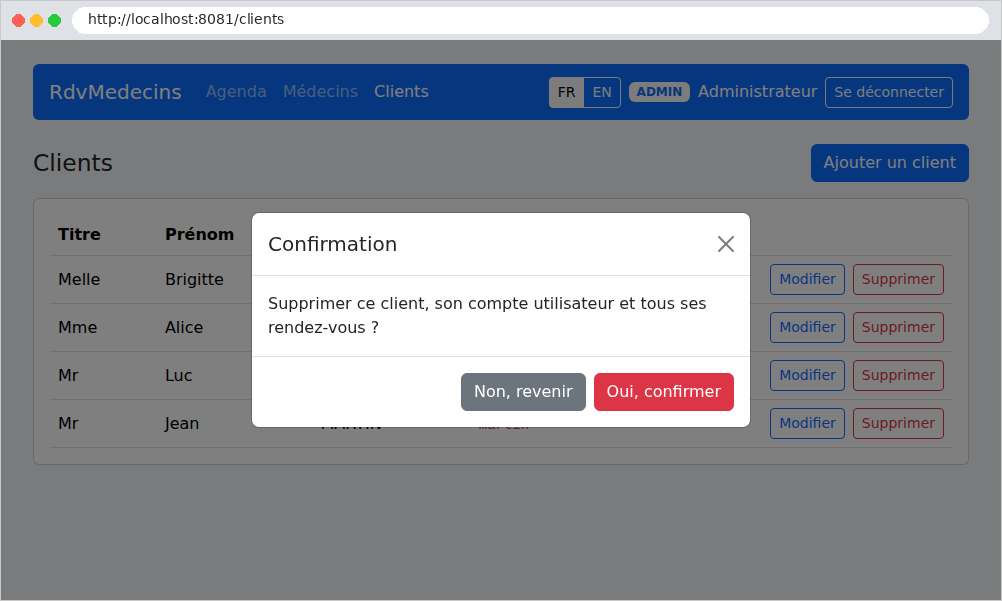The width and height of the screenshot is (1002, 601).
Task: Click the Ajouter un client button
Action: point(890,163)
